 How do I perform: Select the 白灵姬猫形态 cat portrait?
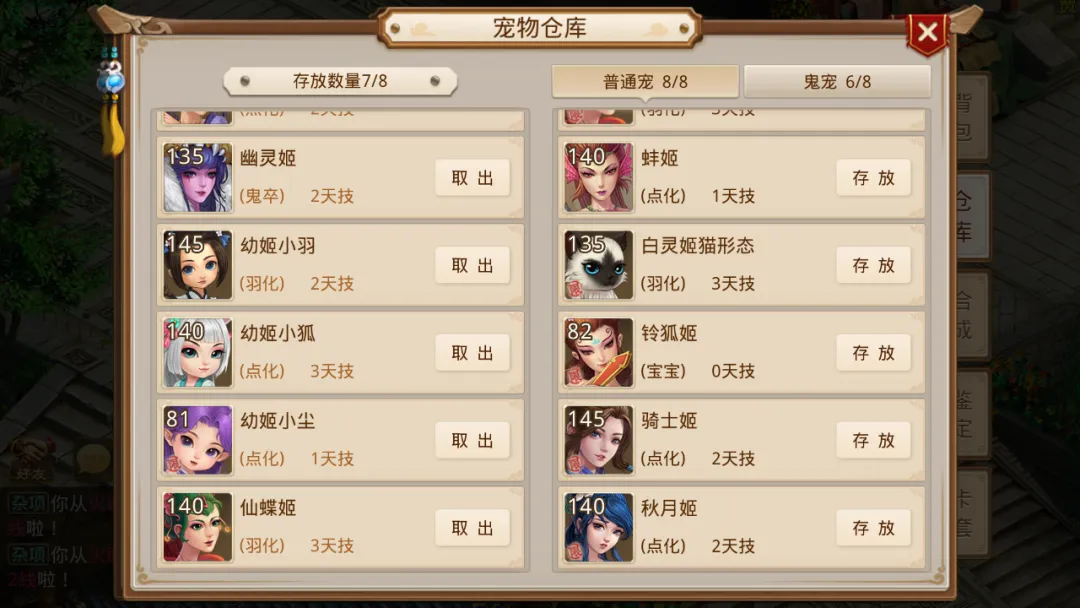pos(599,265)
